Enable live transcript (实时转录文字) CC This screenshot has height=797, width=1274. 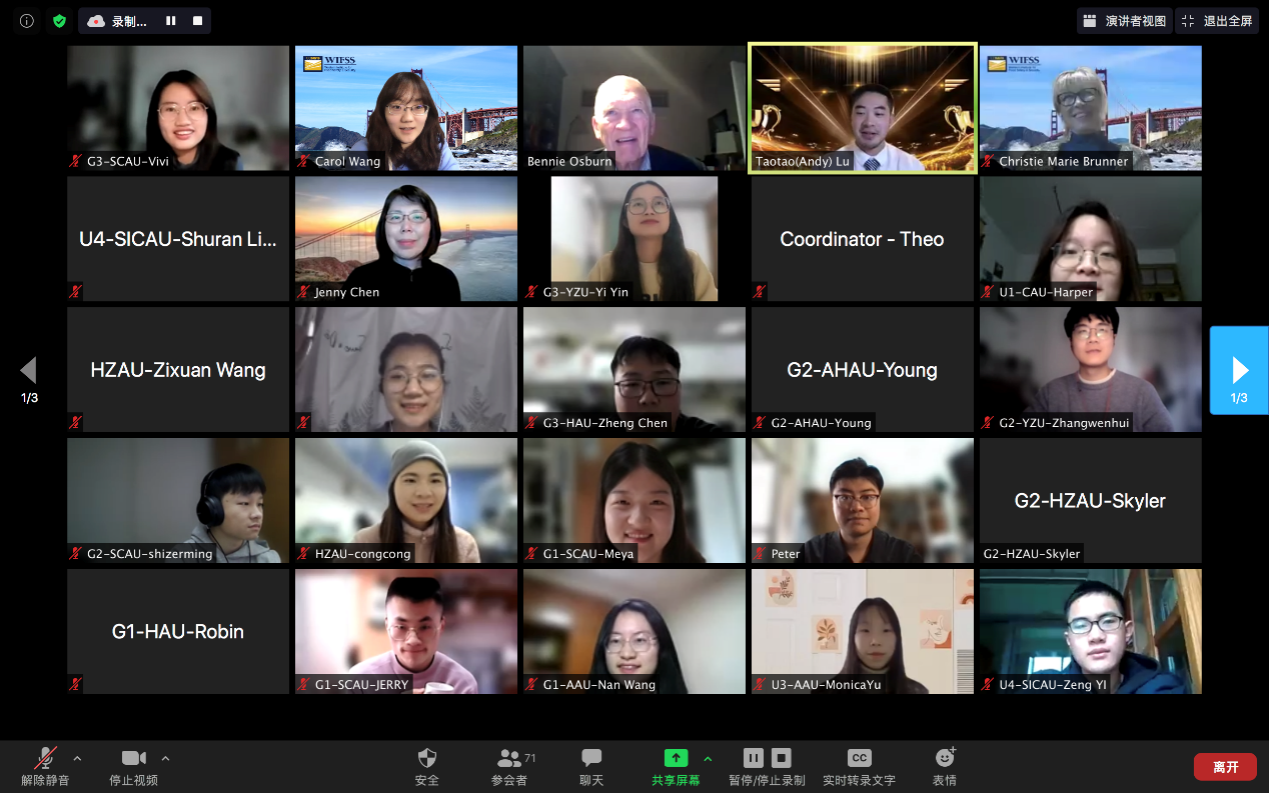(x=858, y=765)
